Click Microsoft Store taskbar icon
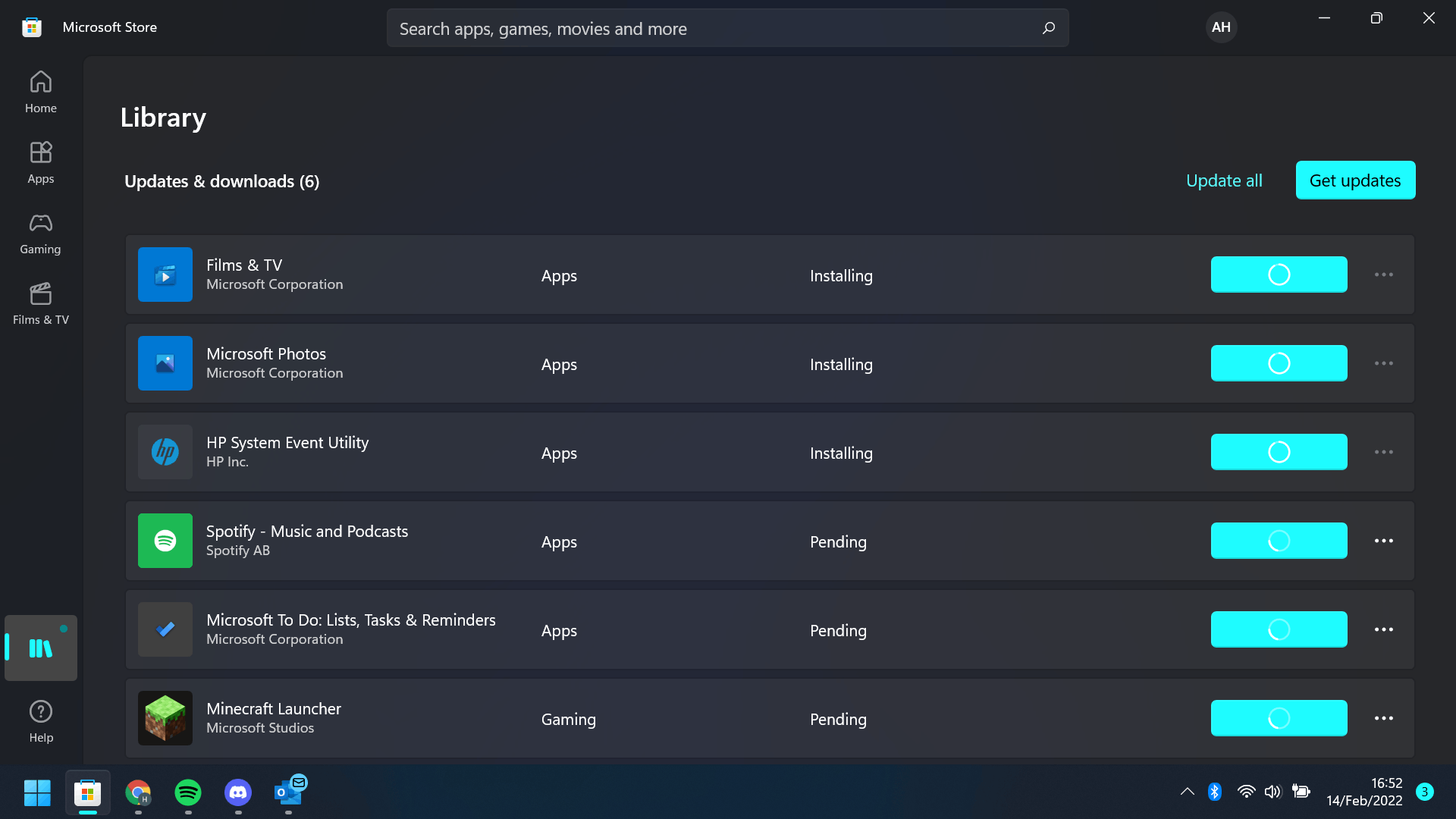The width and height of the screenshot is (1456, 819). click(88, 792)
